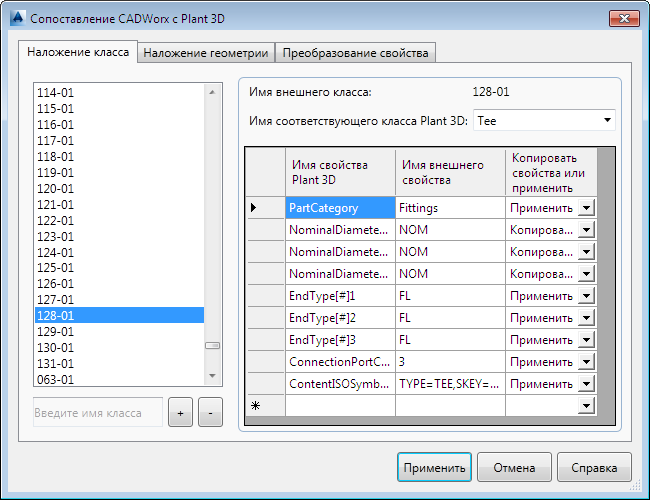650x500 pixels.
Task: Select class 124-01 in the list
Action: point(119,252)
